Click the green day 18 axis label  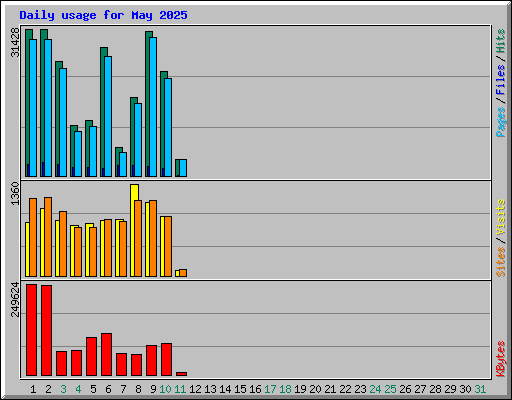click(x=285, y=389)
